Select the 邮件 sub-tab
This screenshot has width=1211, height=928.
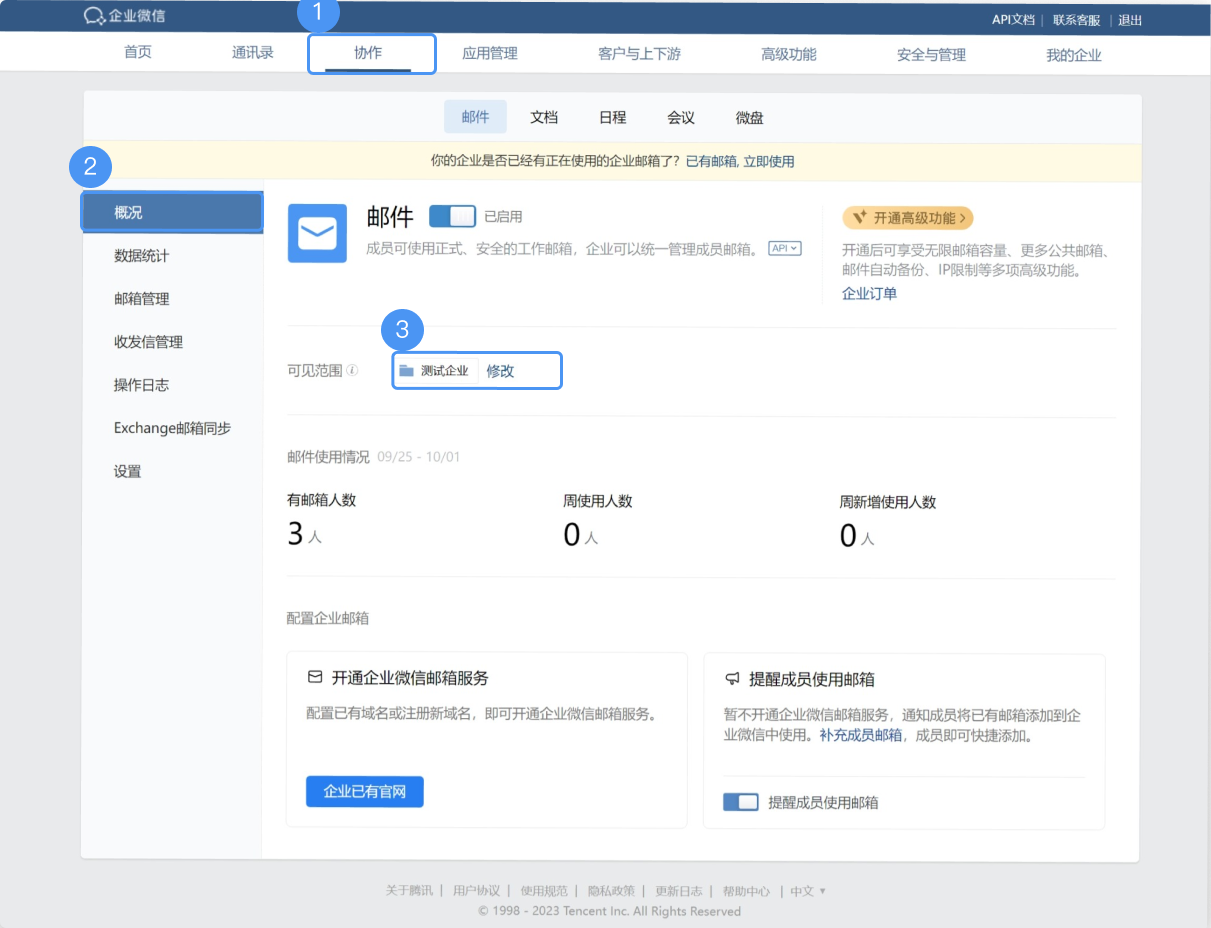tap(475, 117)
